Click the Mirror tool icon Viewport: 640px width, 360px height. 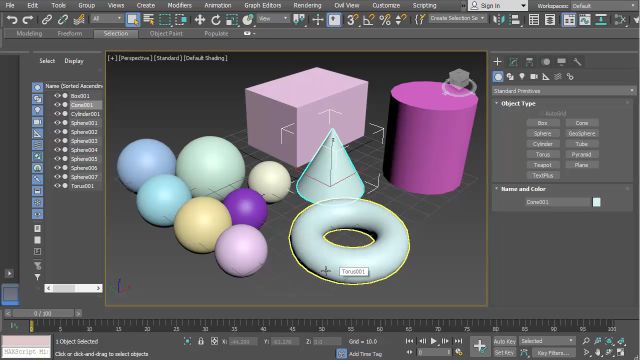click(x=498, y=19)
